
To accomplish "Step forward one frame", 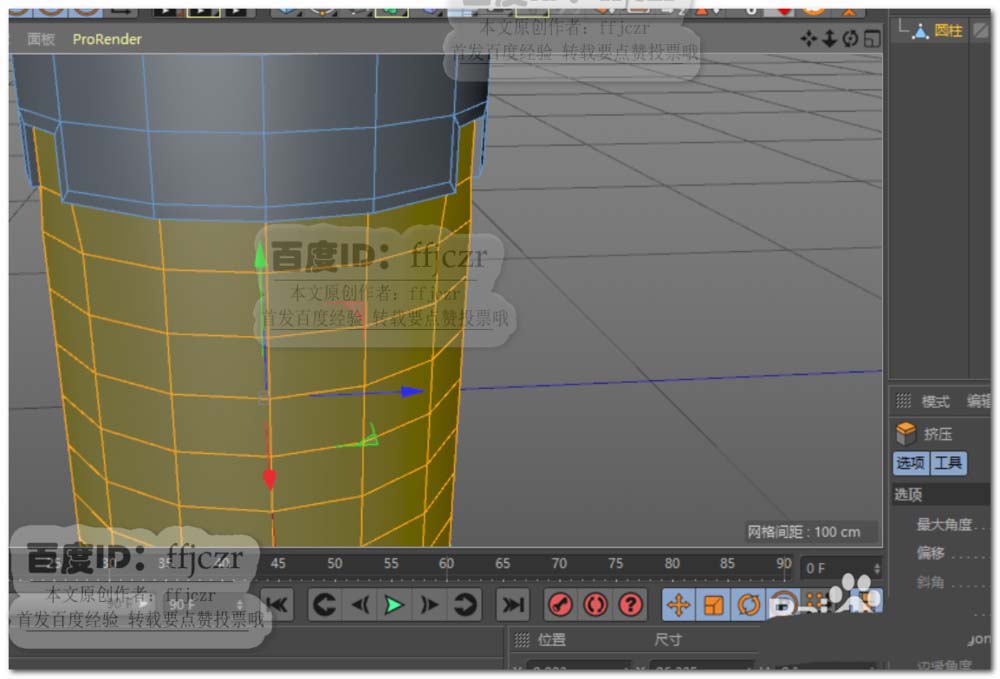I will [430, 605].
